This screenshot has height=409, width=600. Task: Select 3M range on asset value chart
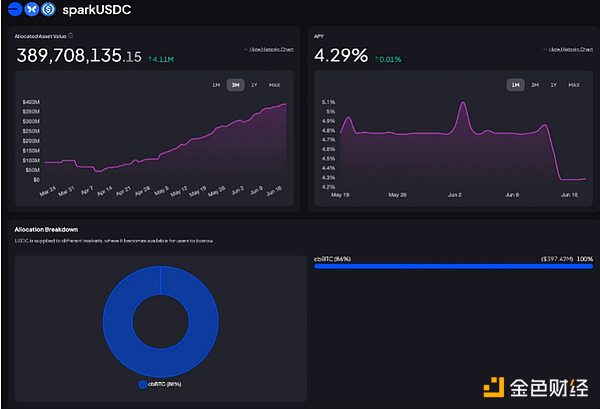[235, 85]
